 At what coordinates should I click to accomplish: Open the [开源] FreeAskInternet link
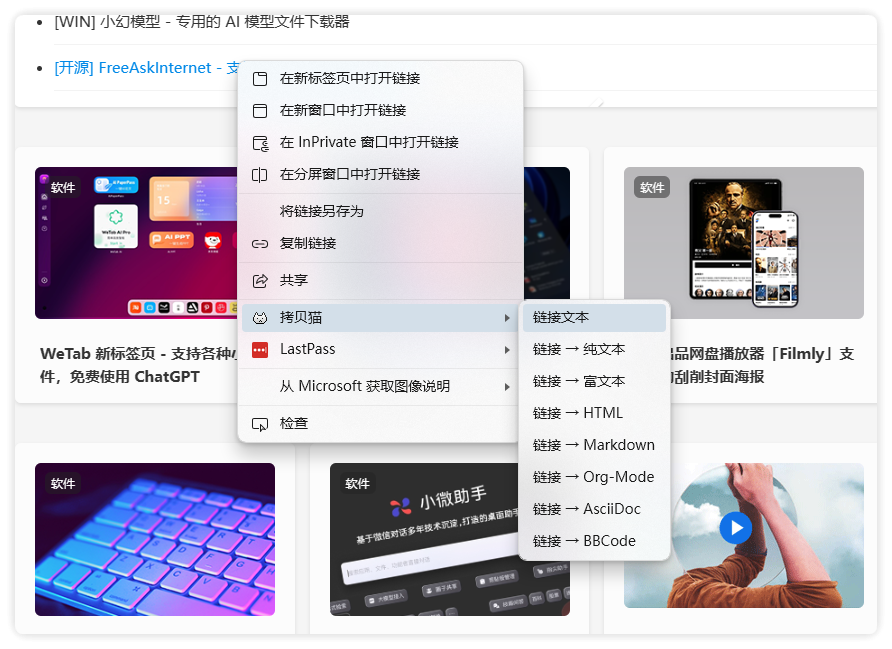tap(146, 68)
